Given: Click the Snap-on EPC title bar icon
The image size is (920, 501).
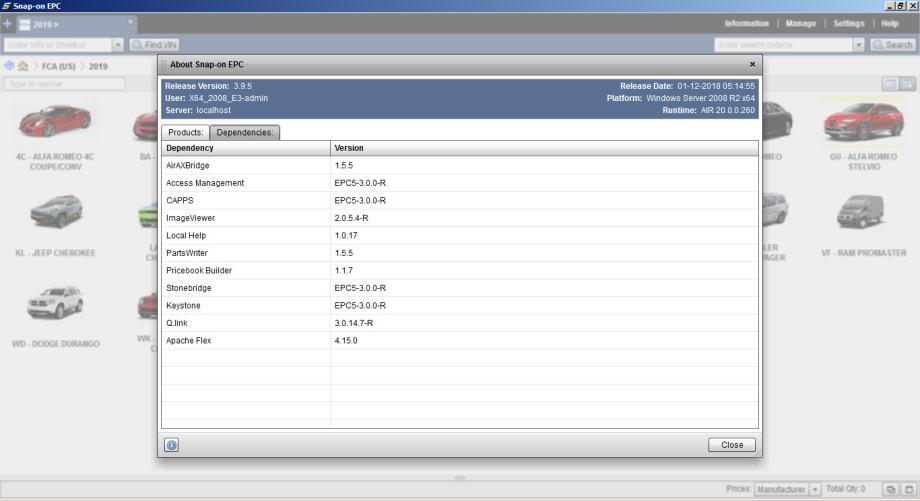Looking at the screenshot, I should point(6,6).
